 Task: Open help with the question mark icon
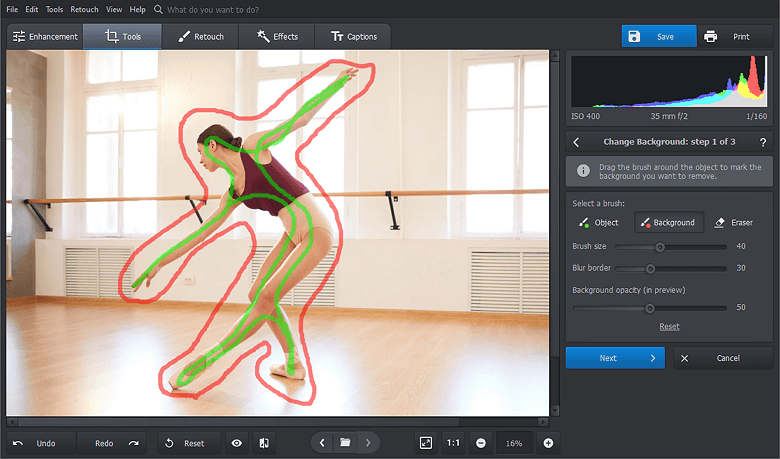coord(763,142)
